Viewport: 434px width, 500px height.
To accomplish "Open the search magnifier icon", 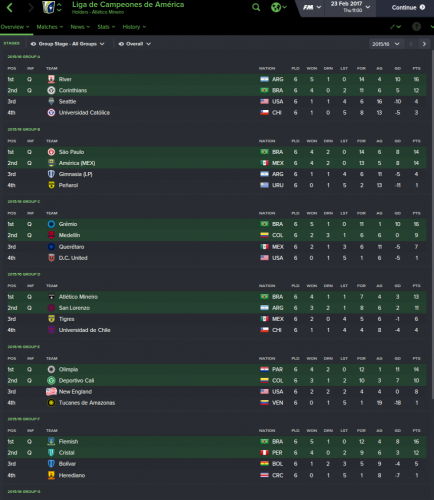I will point(256,7).
